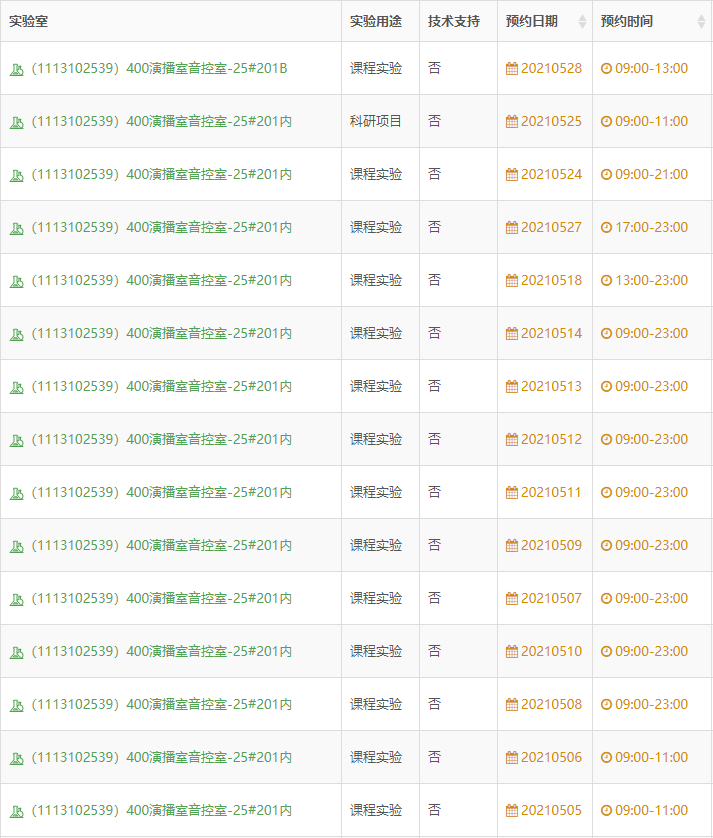Click lab icon in the 20210525 row

(x=17, y=123)
